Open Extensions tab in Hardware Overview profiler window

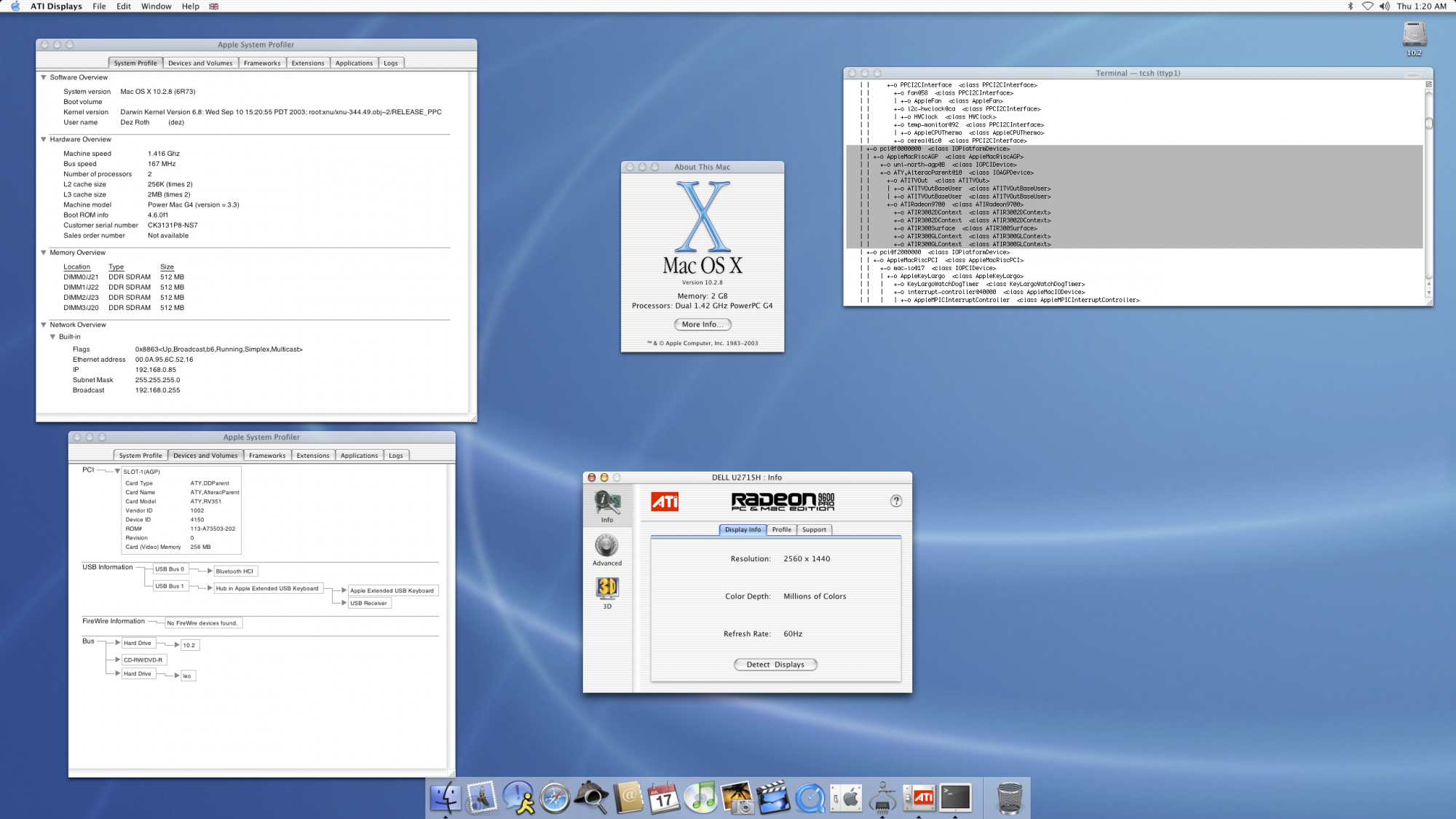coord(308,63)
